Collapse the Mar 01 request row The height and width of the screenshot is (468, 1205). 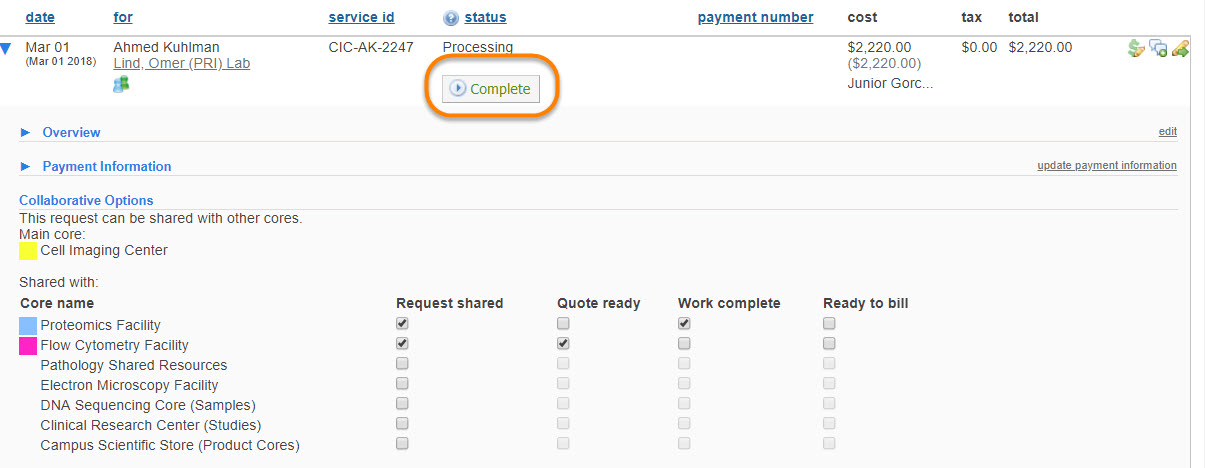click(x=7, y=48)
